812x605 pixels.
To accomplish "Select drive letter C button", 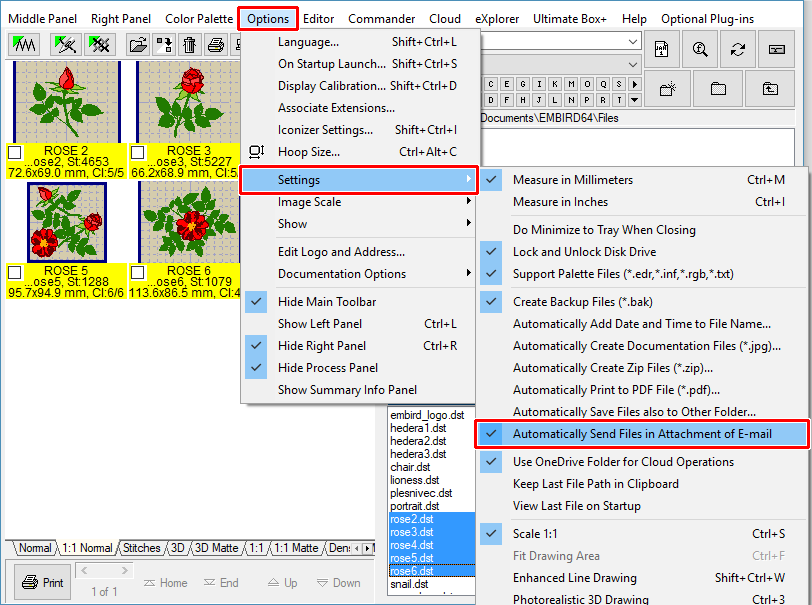I will pos(491,84).
